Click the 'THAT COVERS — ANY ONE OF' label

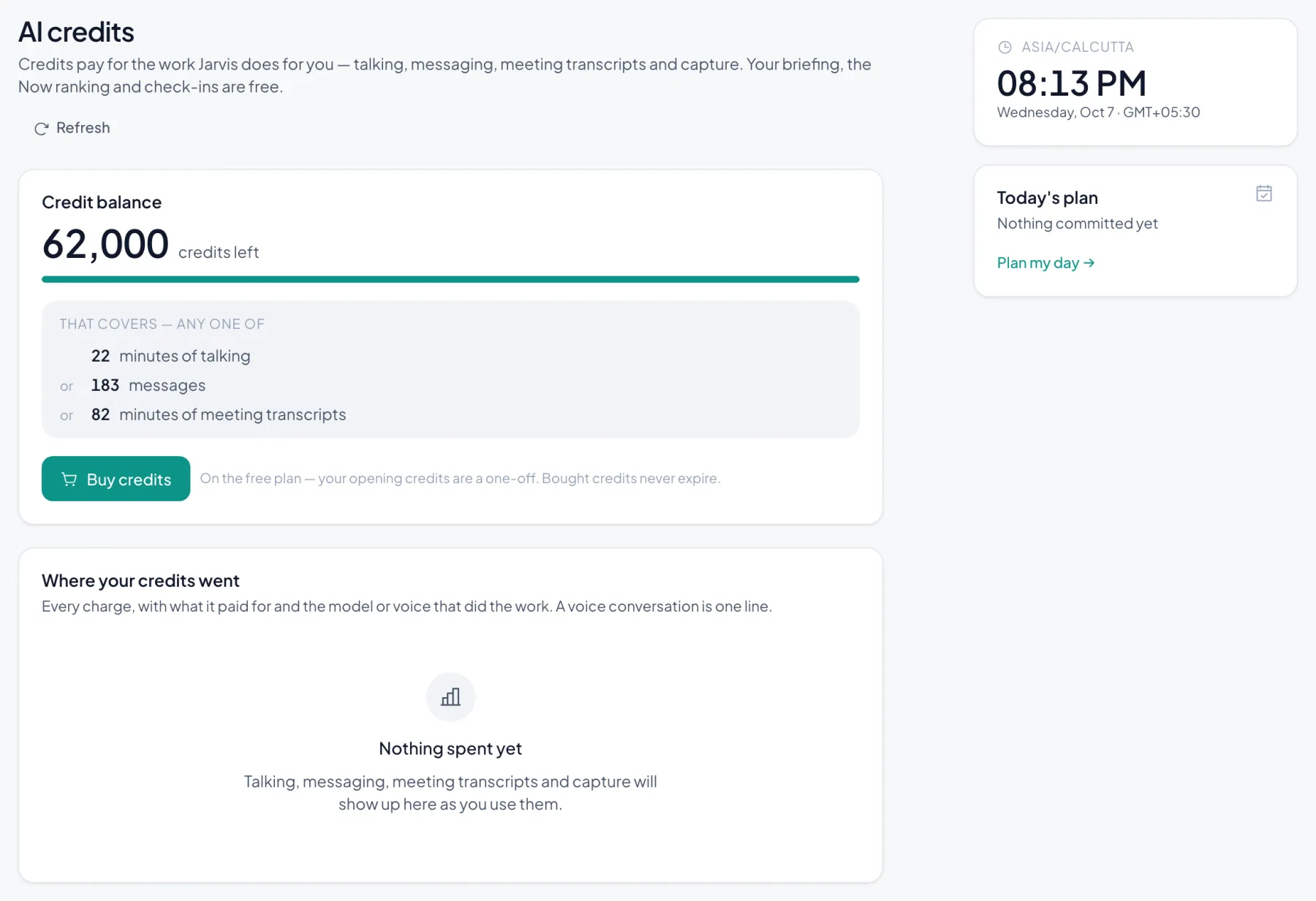(162, 324)
